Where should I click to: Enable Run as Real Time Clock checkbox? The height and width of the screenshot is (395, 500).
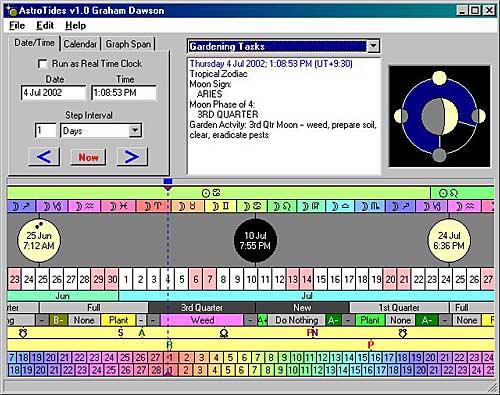pos(43,64)
